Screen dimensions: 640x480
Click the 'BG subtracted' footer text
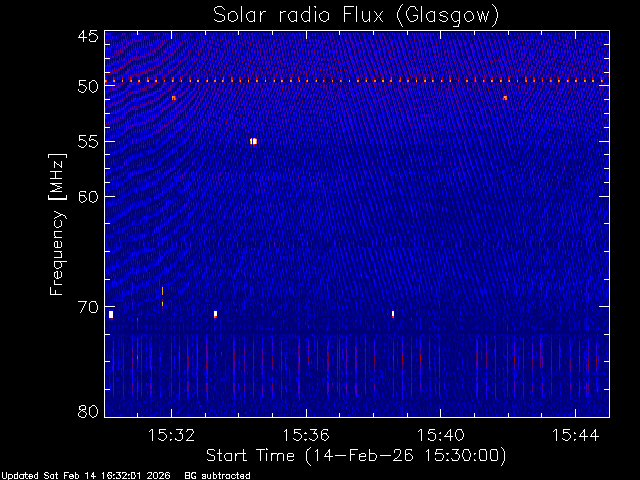click(x=218, y=476)
